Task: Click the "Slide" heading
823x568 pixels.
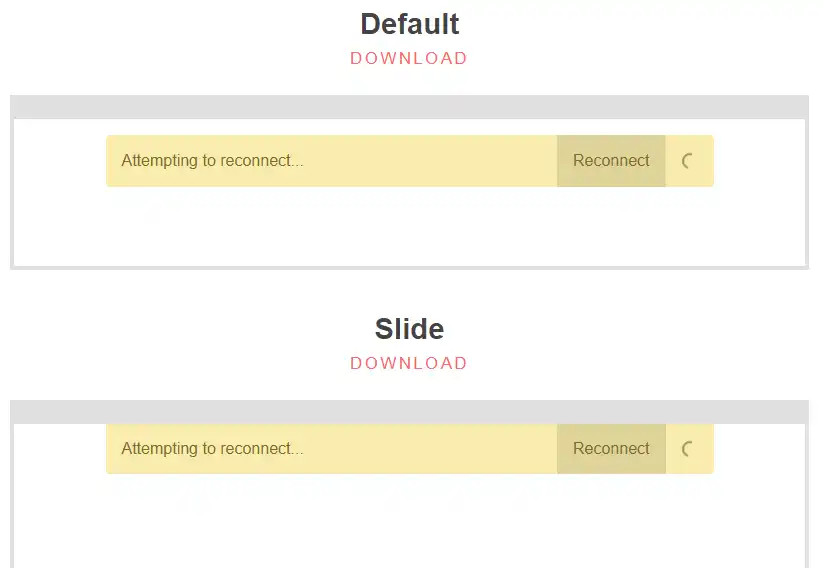Action: pos(409,329)
